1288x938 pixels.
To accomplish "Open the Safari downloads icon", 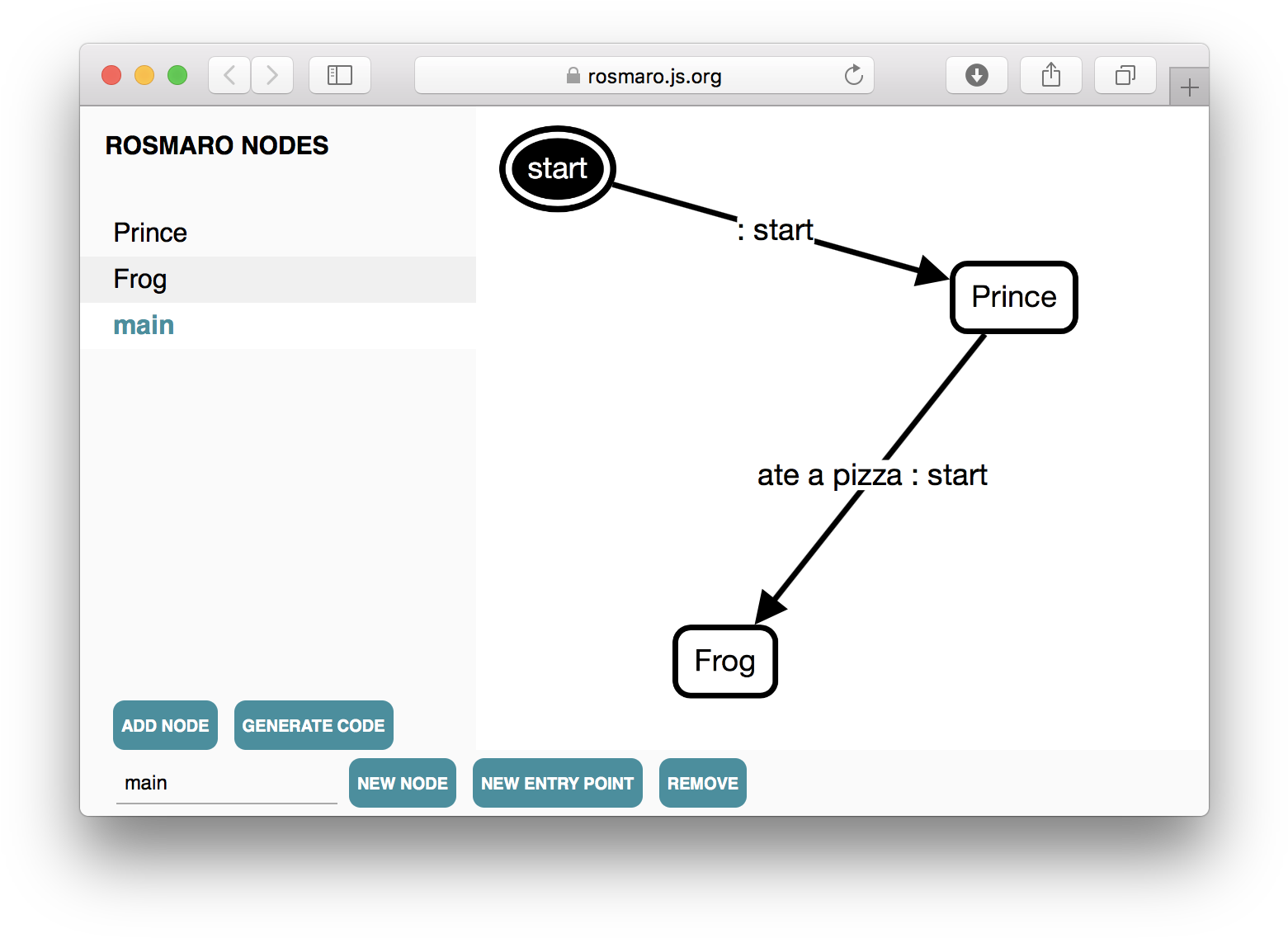I will 976,76.
